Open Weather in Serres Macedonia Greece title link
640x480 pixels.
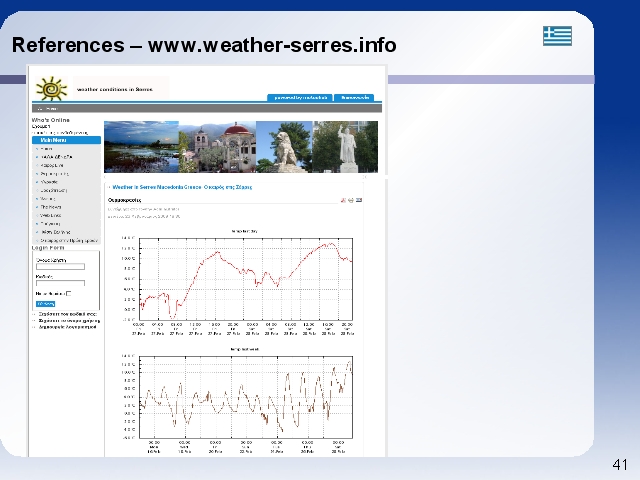(182, 187)
